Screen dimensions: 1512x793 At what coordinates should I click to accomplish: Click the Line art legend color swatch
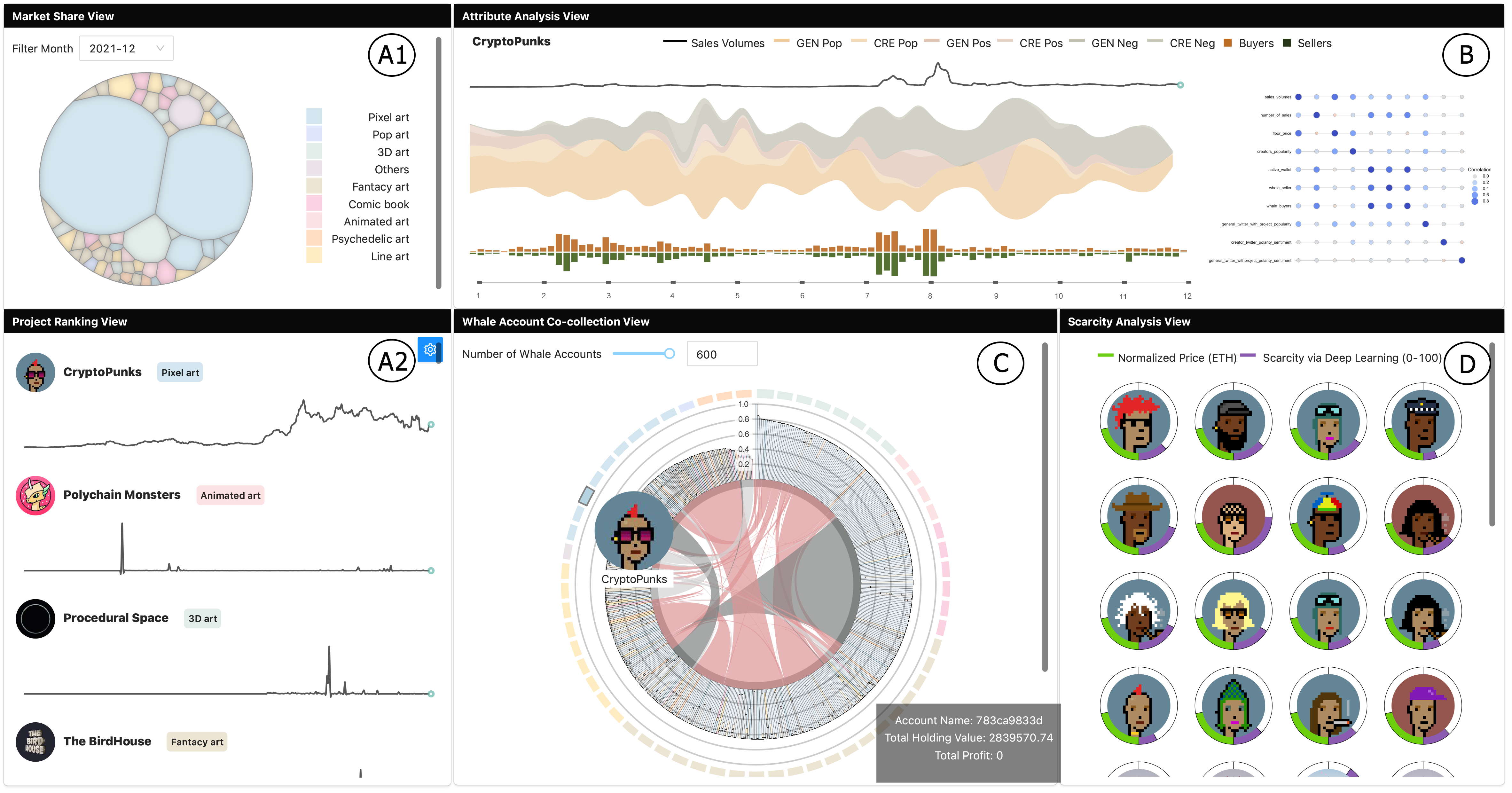[x=314, y=255]
